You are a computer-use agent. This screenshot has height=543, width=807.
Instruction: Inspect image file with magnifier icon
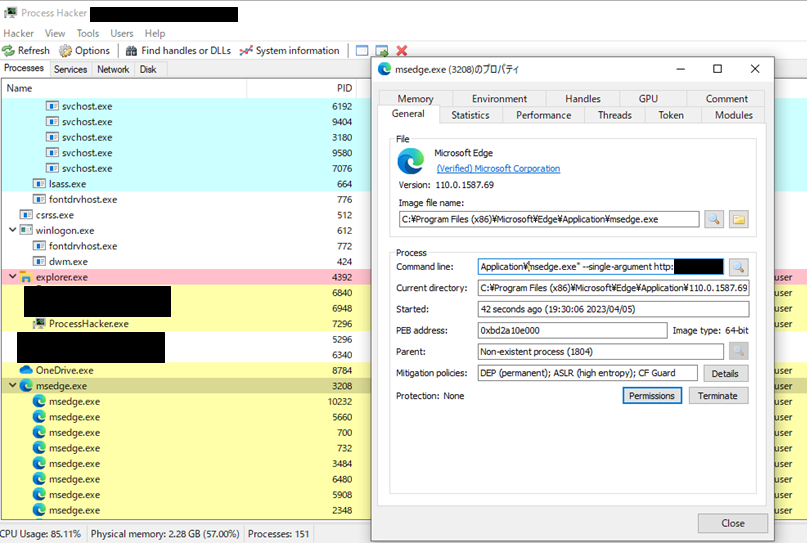[x=714, y=219]
